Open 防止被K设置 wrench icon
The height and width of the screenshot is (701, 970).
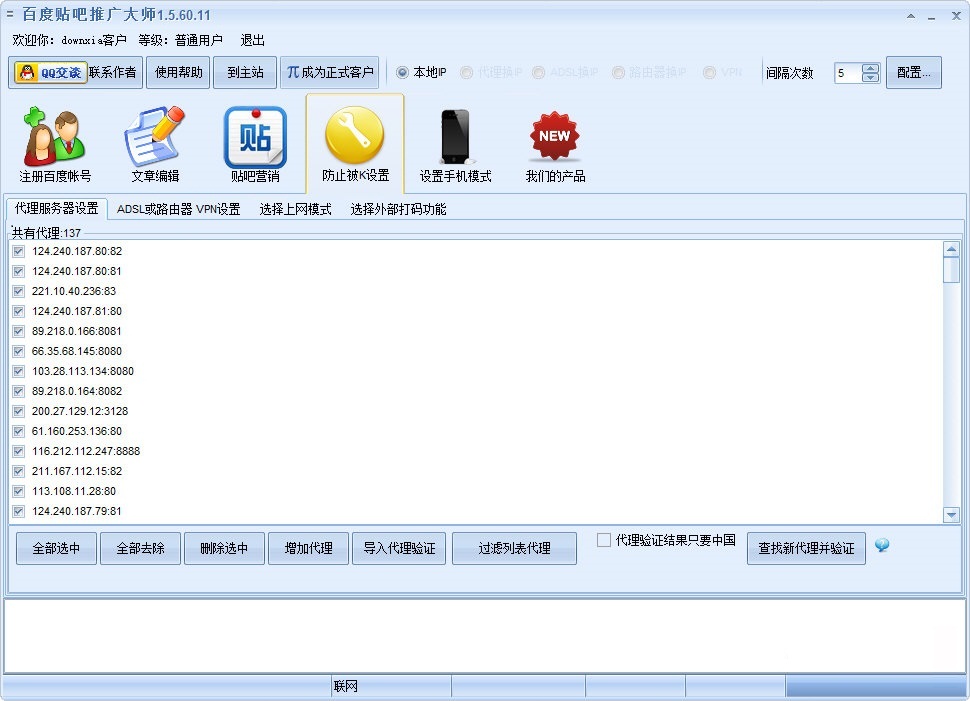coord(355,140)
